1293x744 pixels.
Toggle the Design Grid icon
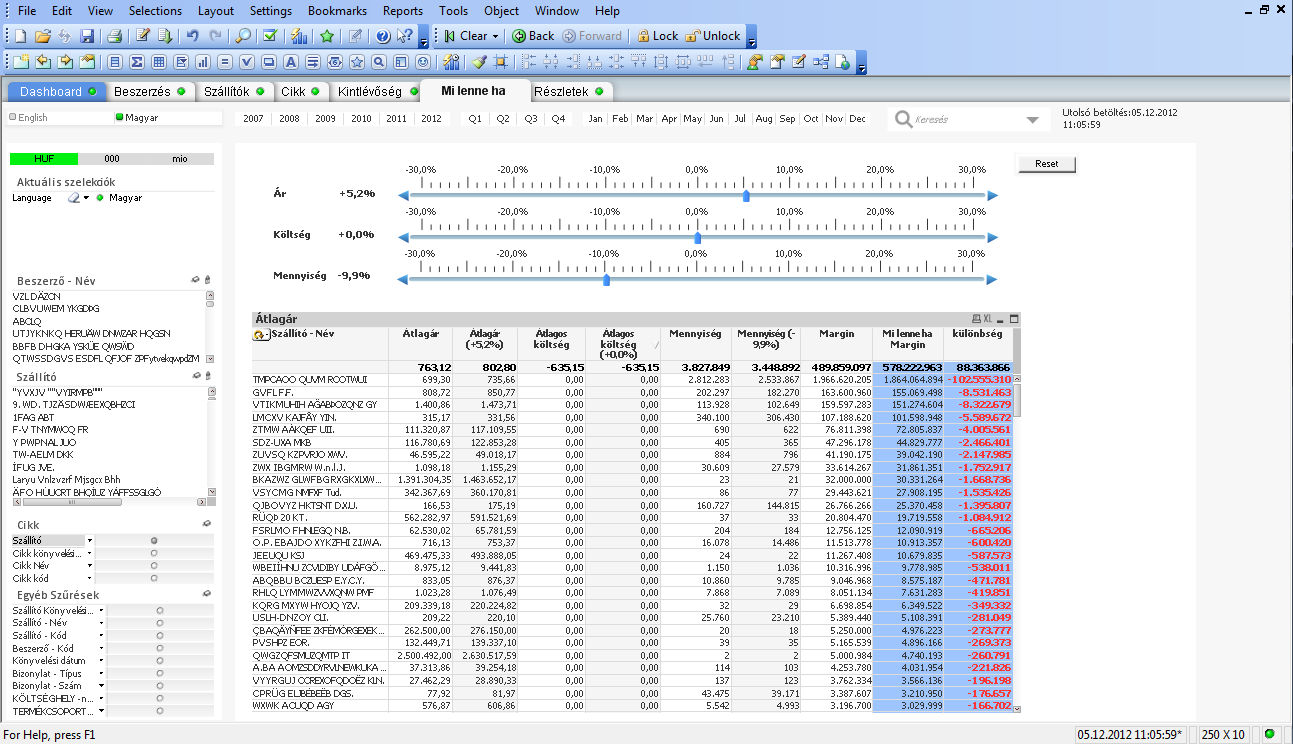coord(501,62)
